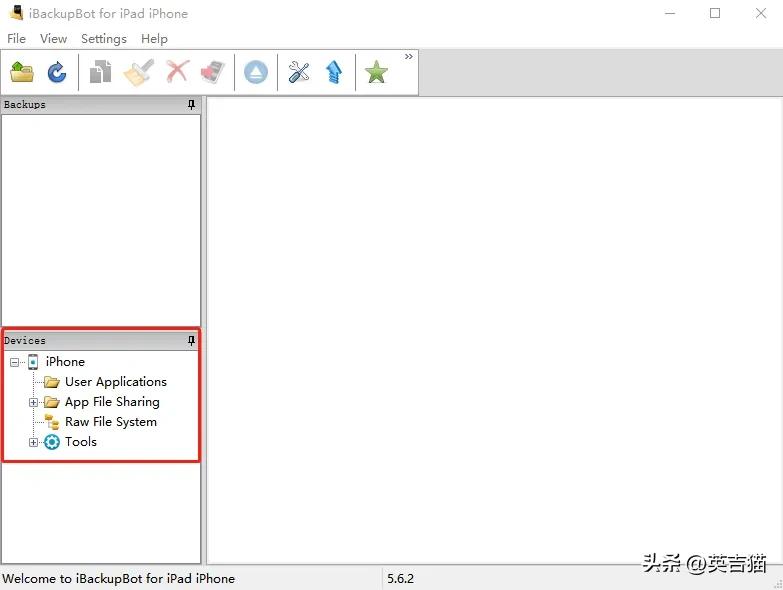The height and width of the screenshot is (590, 783).
Task: Click the export with red arrow icon
Action: coord(213,72)
